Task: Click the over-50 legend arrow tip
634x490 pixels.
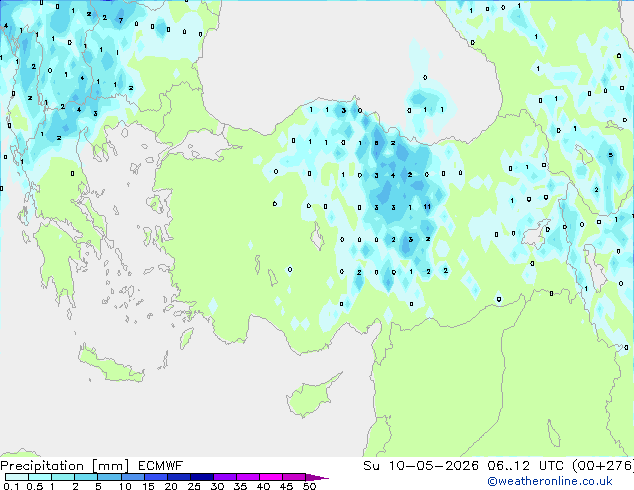Action: point(317,478)
